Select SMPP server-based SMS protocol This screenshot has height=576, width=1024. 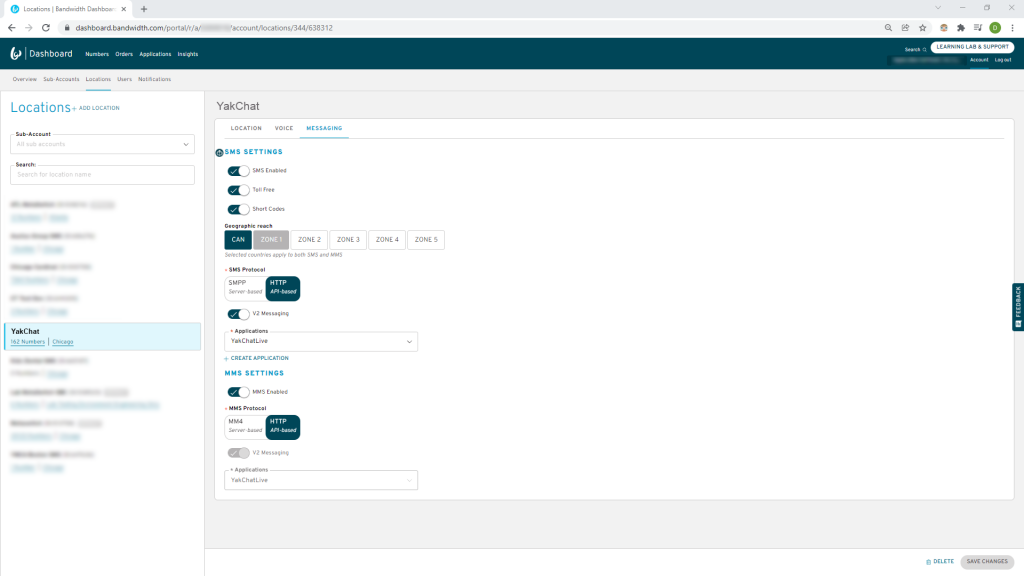pyautogui.click(x=245, y=288)
